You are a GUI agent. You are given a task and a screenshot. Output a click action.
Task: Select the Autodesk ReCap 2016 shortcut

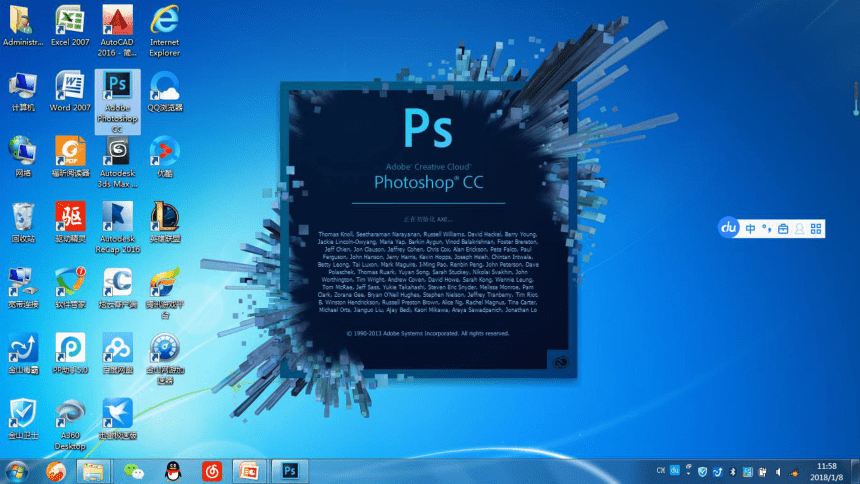[117, 228]
